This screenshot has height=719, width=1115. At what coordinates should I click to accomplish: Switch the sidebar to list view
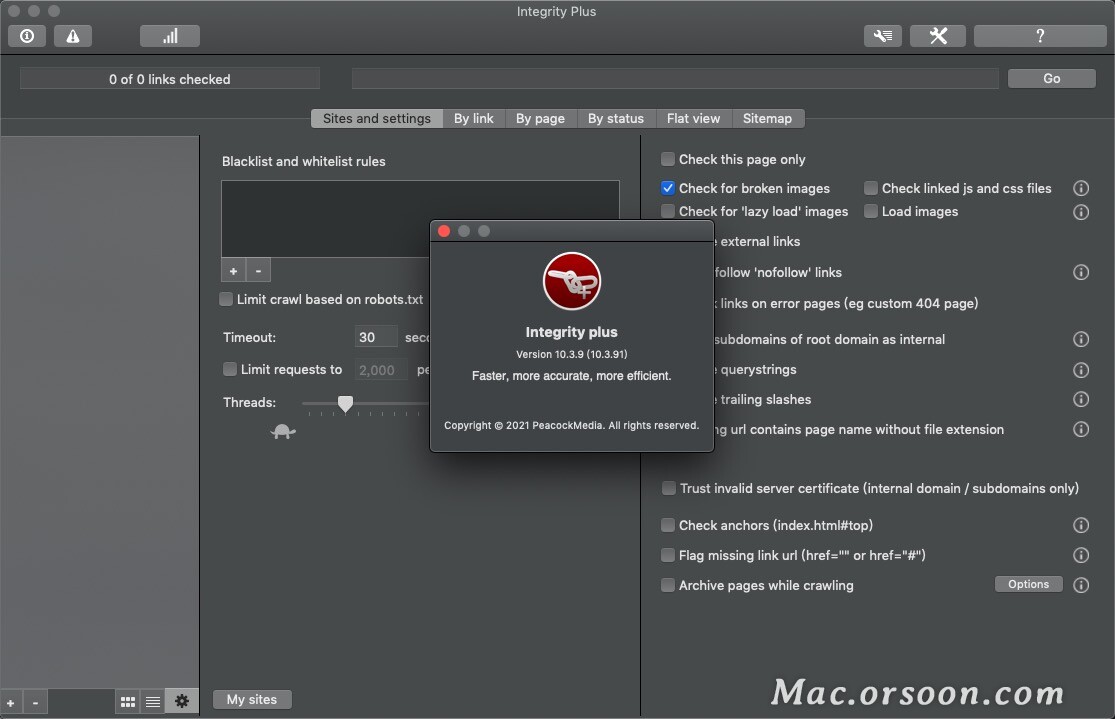(x=153, y=702)
